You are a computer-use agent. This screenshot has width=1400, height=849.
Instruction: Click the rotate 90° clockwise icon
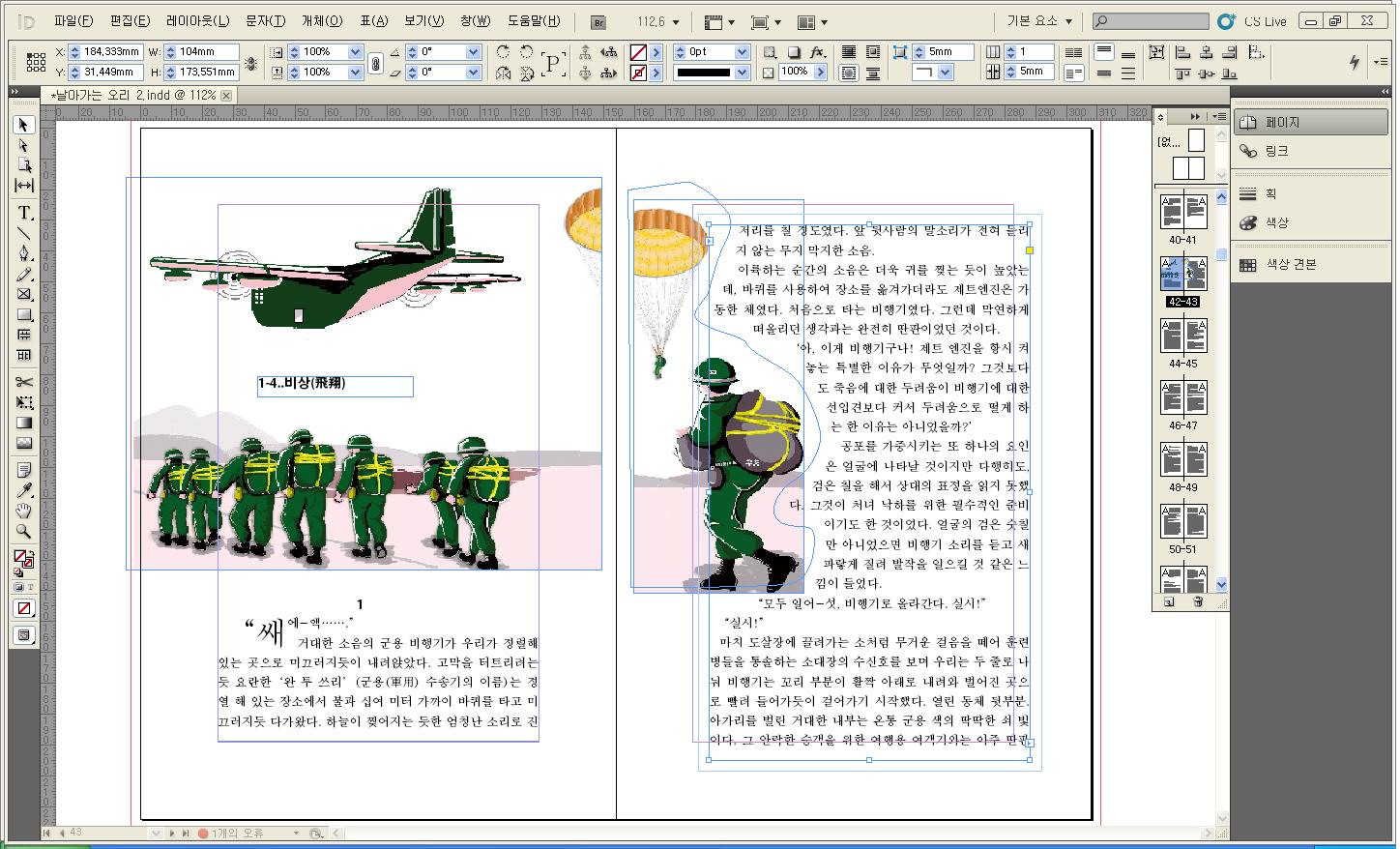[503, 52]
